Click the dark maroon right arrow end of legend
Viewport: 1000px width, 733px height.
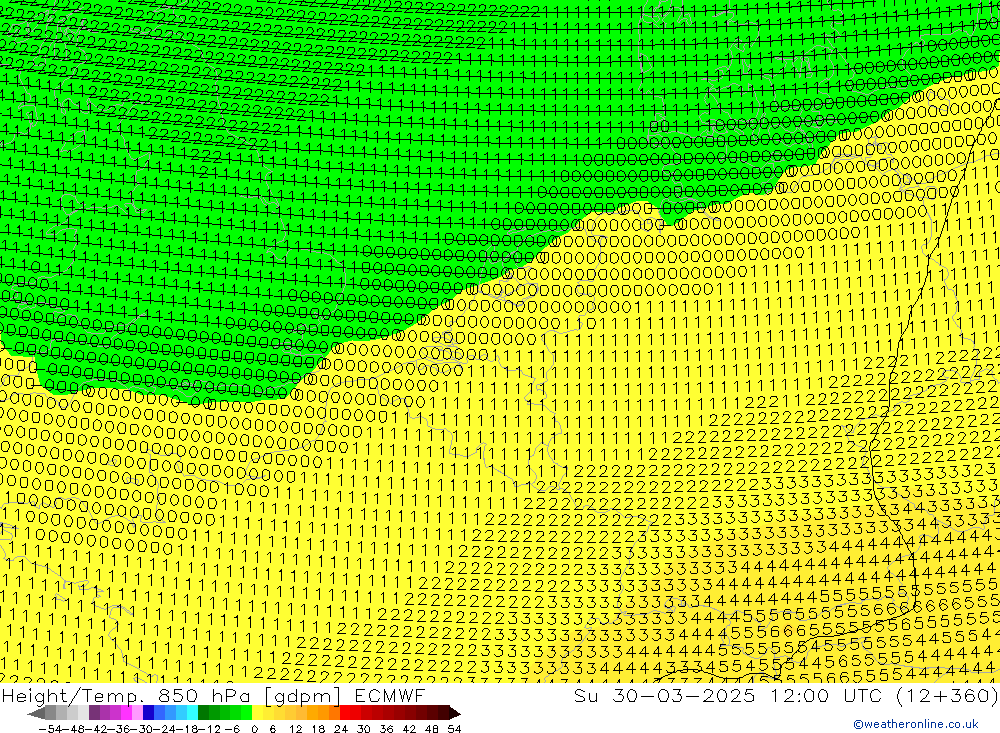[455, 713]
